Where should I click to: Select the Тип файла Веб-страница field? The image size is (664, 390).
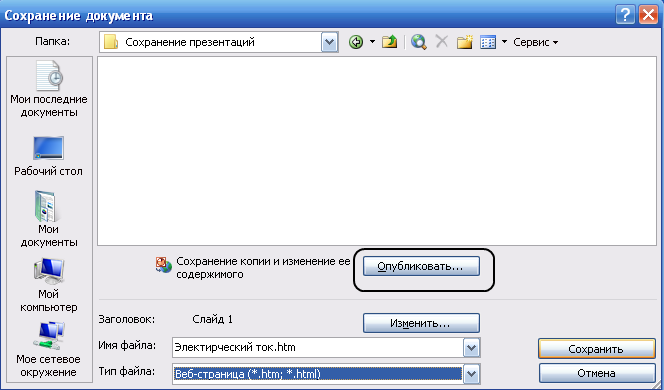318,374
